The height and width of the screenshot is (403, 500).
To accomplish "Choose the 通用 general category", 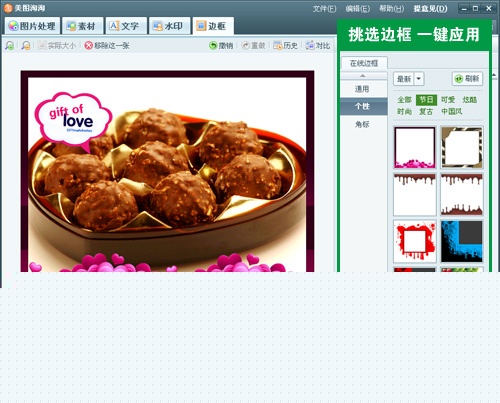I will click(x=362, y=89).
